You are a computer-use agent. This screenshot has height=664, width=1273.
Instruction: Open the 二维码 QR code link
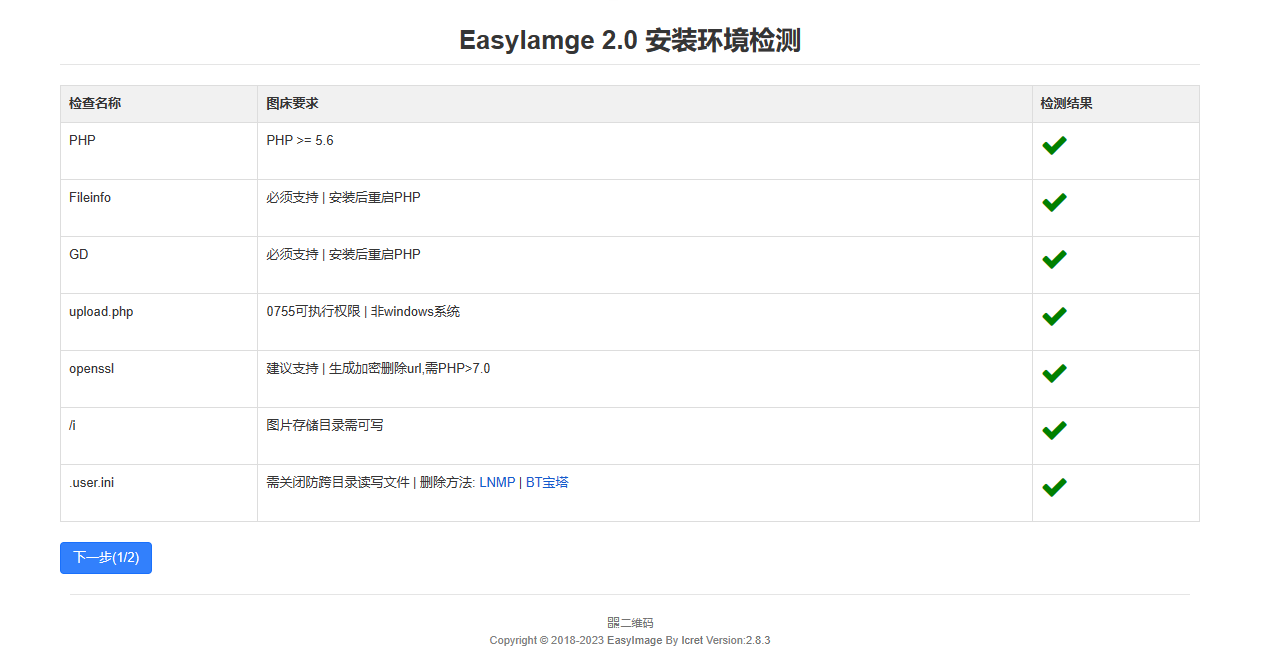tap(630, 622)
